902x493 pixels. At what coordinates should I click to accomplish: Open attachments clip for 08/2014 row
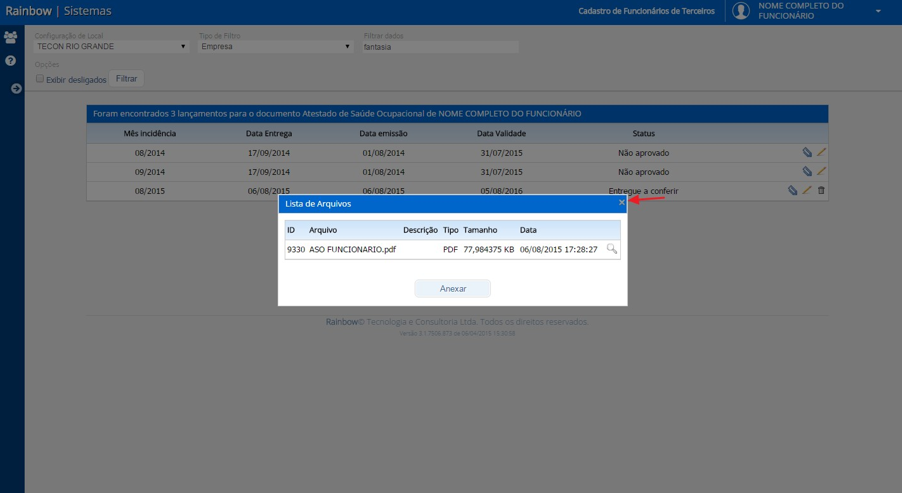point(807,152)
